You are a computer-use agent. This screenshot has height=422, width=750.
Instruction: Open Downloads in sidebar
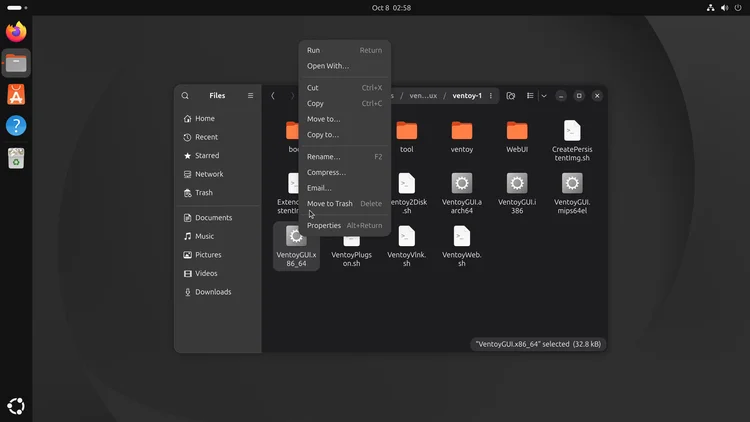(218, 292)
